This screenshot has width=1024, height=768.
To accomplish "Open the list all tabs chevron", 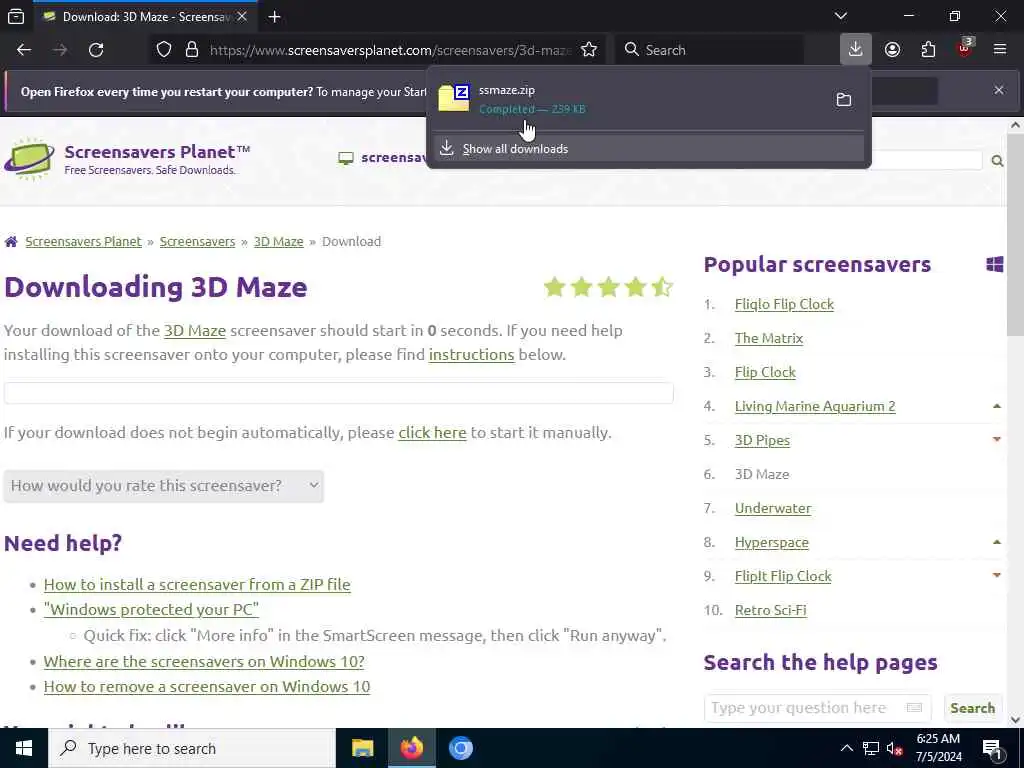I will click(840, 16).
